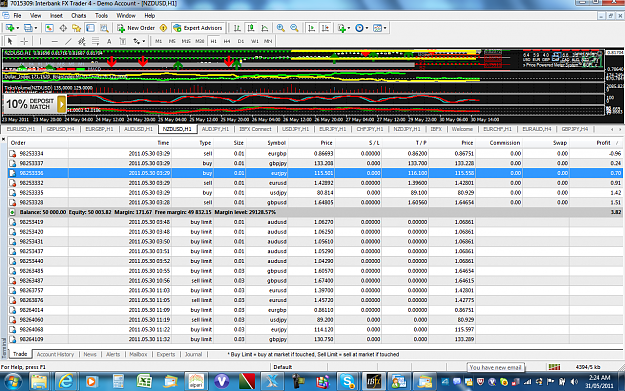Select the Equidistant Channel tool
Screen dimensions: 625x391
coord(82,41)
